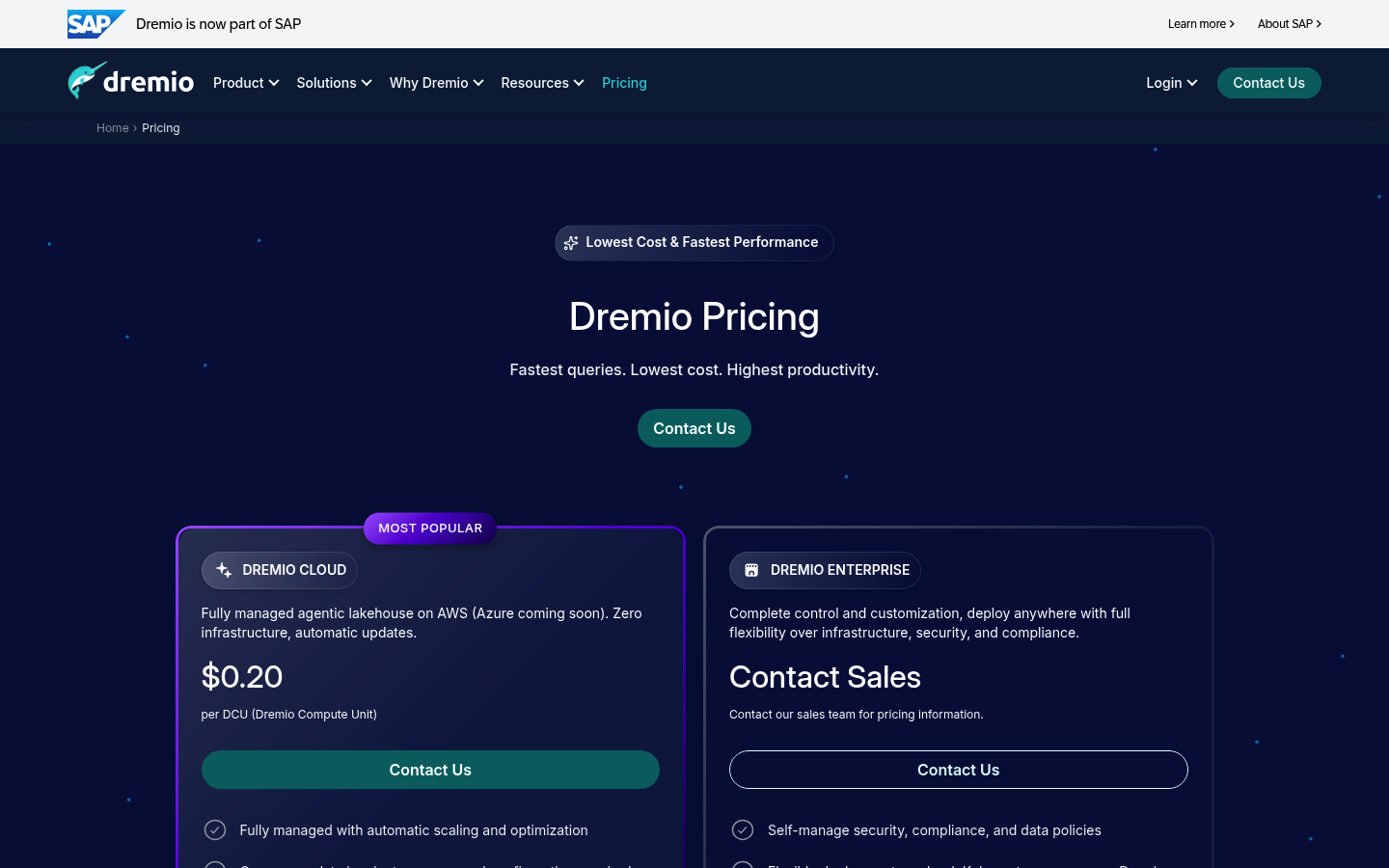Navigate to Home breadcrumb link

click(x=112, y=128)
